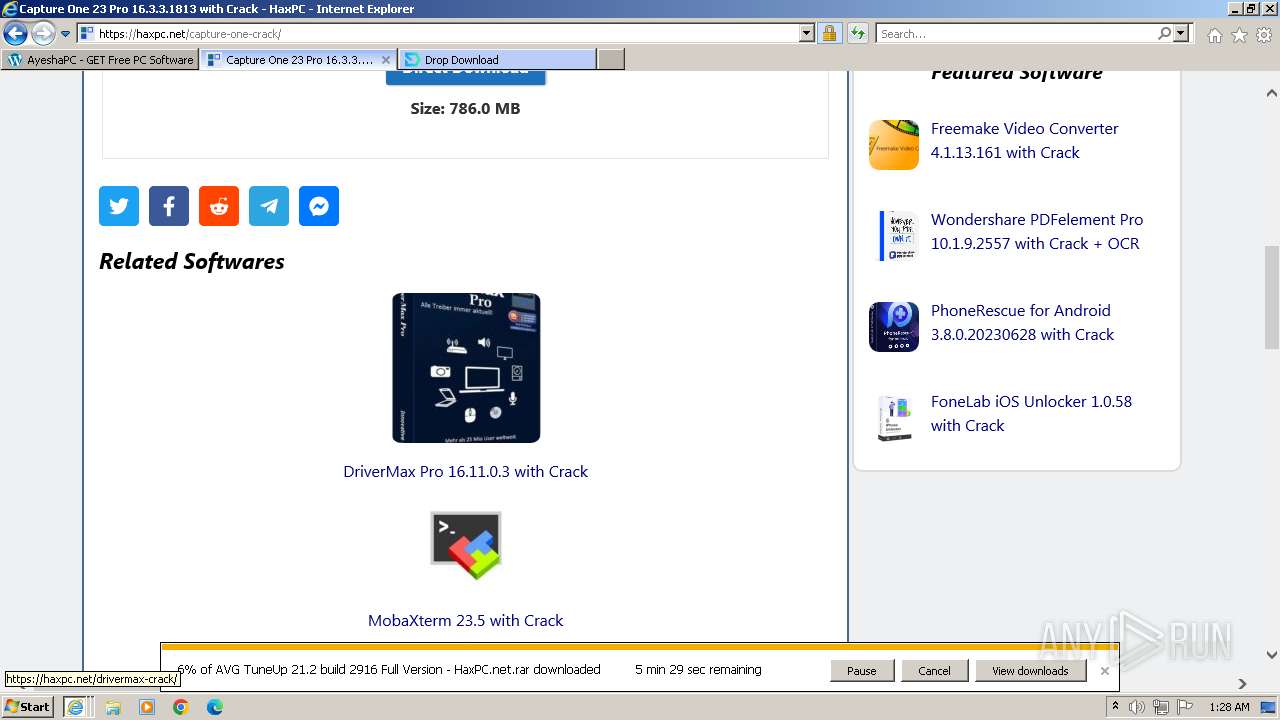
Task: Click the Direct Download button
Action: point(466,77)
